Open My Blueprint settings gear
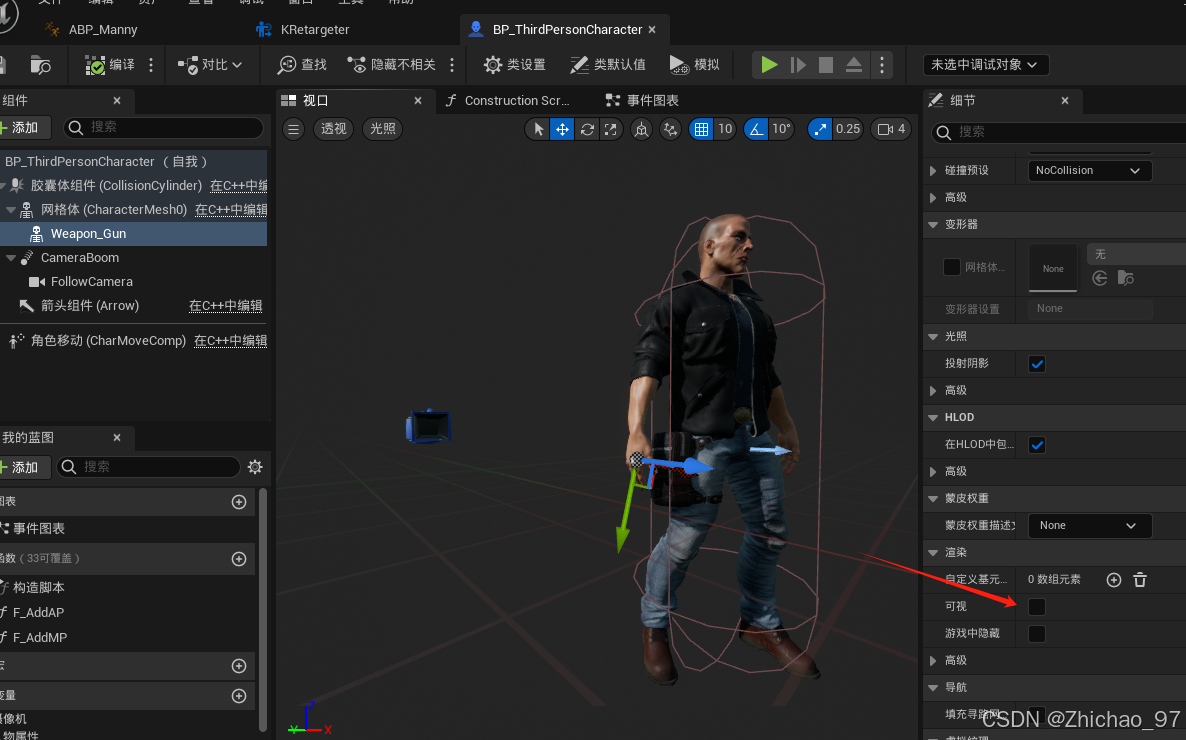This screenshot has height=740, width=1186. pyautogui.click(x=255, y=467)
